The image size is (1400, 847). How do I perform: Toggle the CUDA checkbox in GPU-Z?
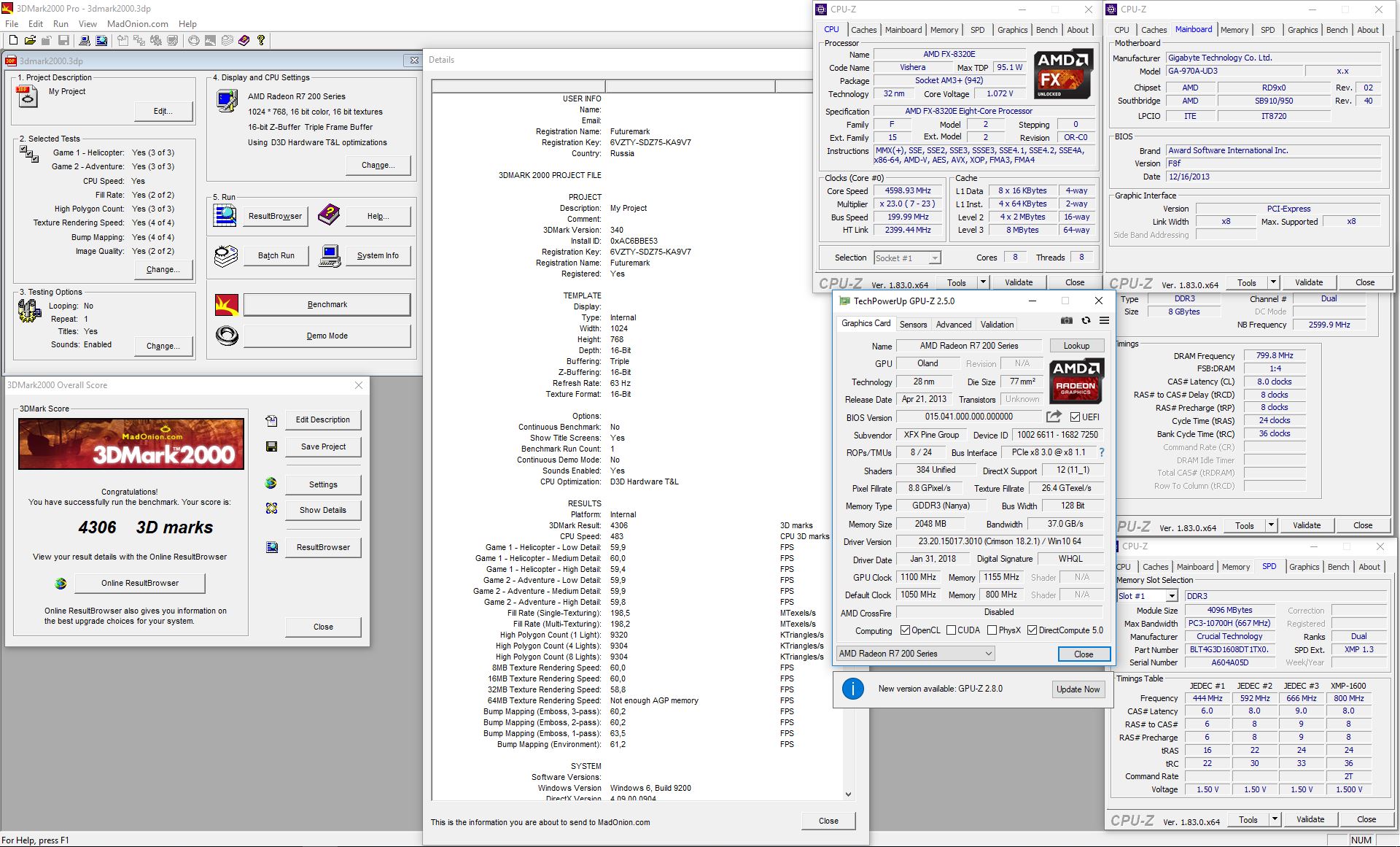click(951, 630)
